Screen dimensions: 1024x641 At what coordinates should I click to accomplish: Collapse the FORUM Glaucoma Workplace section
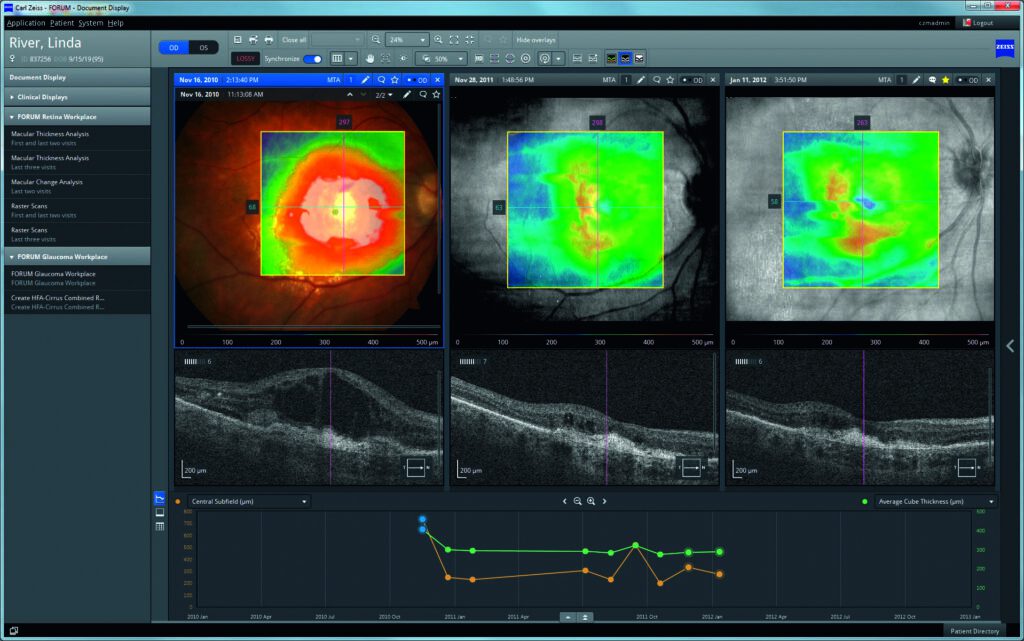point(77,257)
